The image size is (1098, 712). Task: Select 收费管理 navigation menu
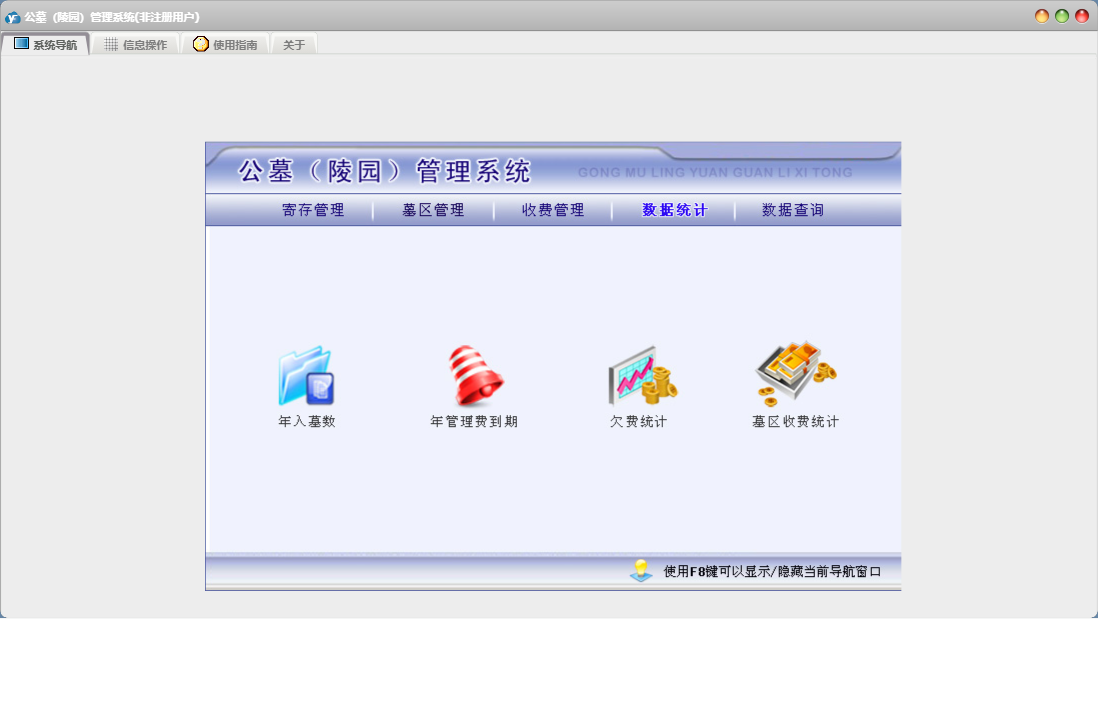pyautogui.click(x=553, y=210)
